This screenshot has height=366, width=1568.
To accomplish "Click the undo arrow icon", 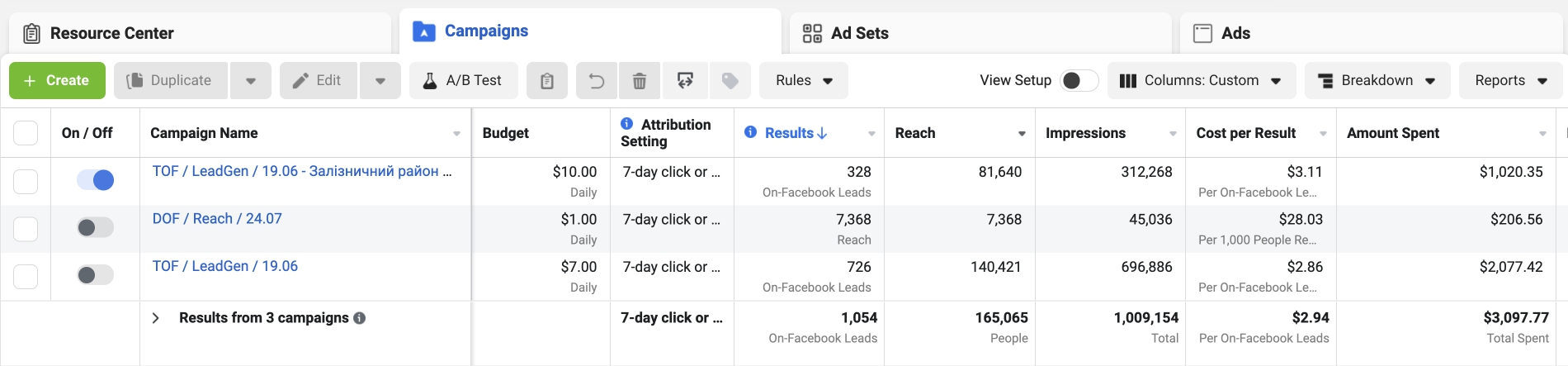I will pyautogui.click(x=597, y=81).
